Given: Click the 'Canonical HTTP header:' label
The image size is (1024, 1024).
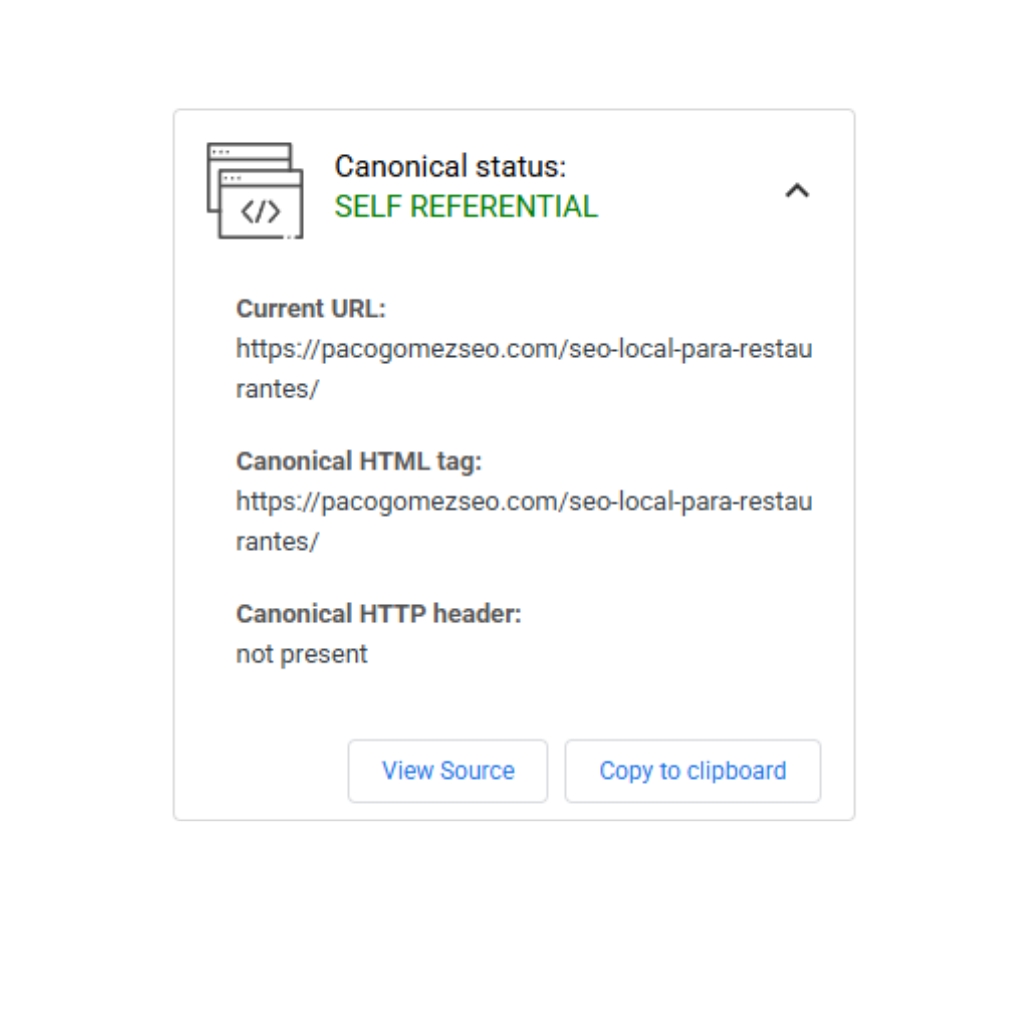Looking at the screenshot, I should pos(378,613).
